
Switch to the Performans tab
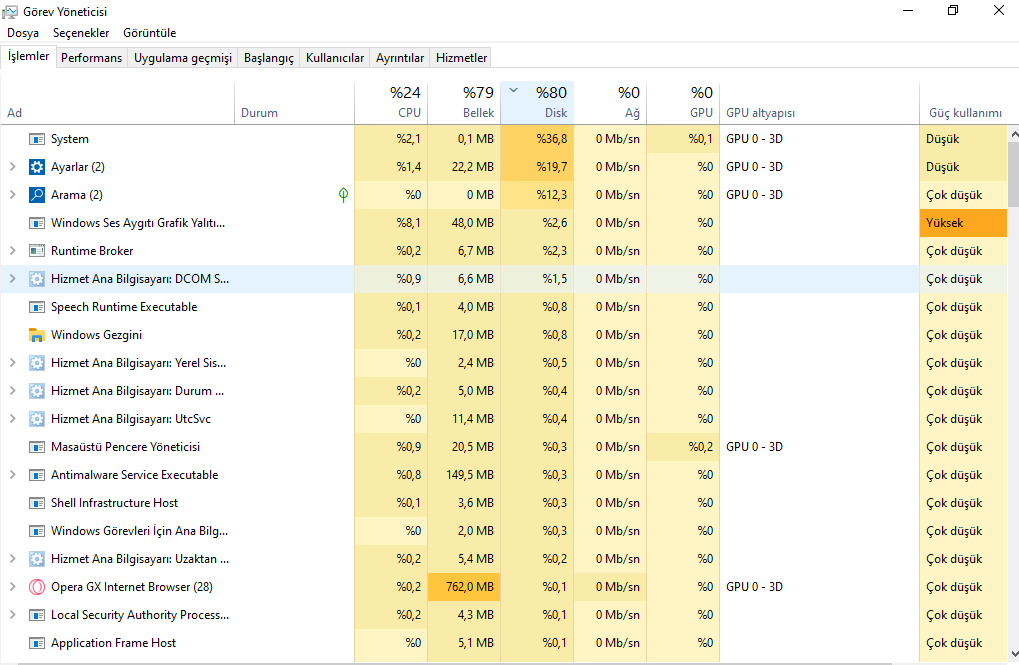[x=91, y=58]
